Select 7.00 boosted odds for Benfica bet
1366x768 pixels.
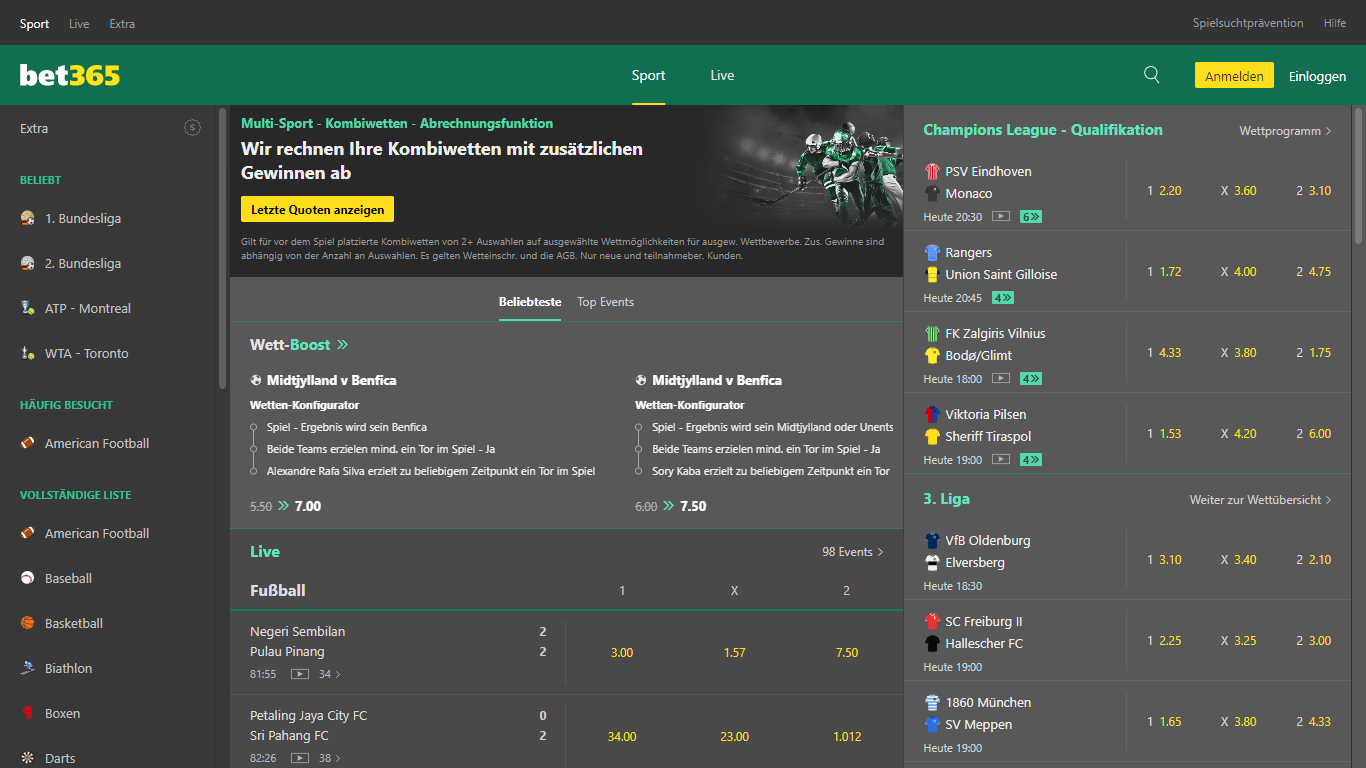point(308,506)
